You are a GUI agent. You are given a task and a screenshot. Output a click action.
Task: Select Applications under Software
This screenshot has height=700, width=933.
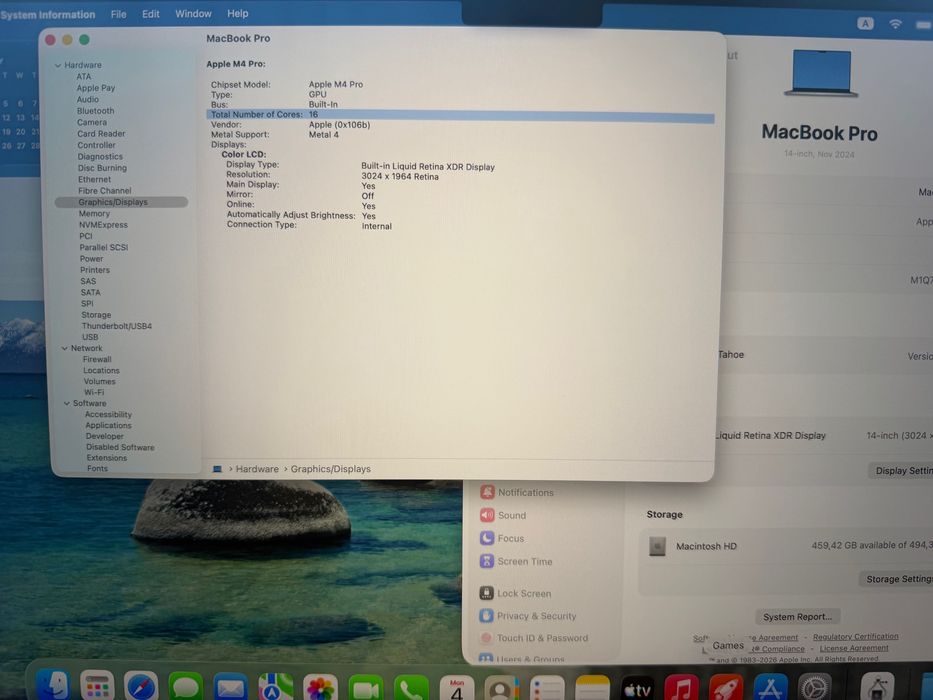pos(108,426)
